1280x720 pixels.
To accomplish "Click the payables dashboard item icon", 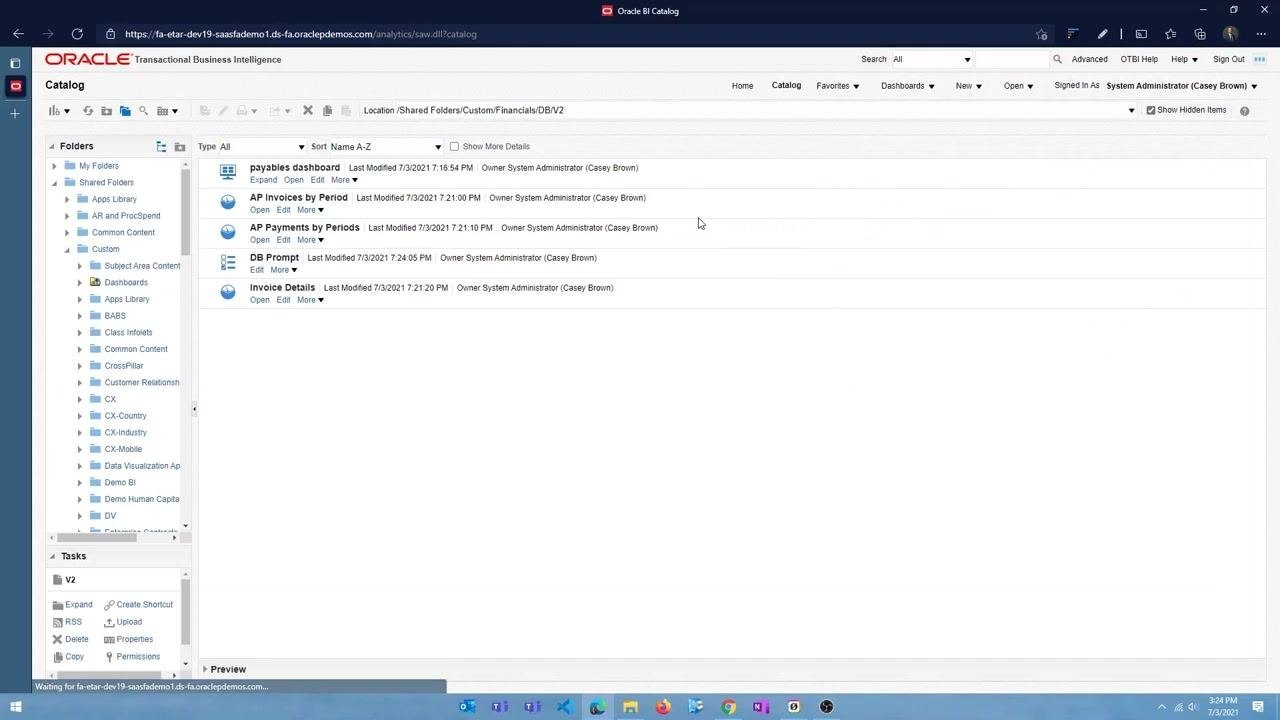I will coord(228,172).
